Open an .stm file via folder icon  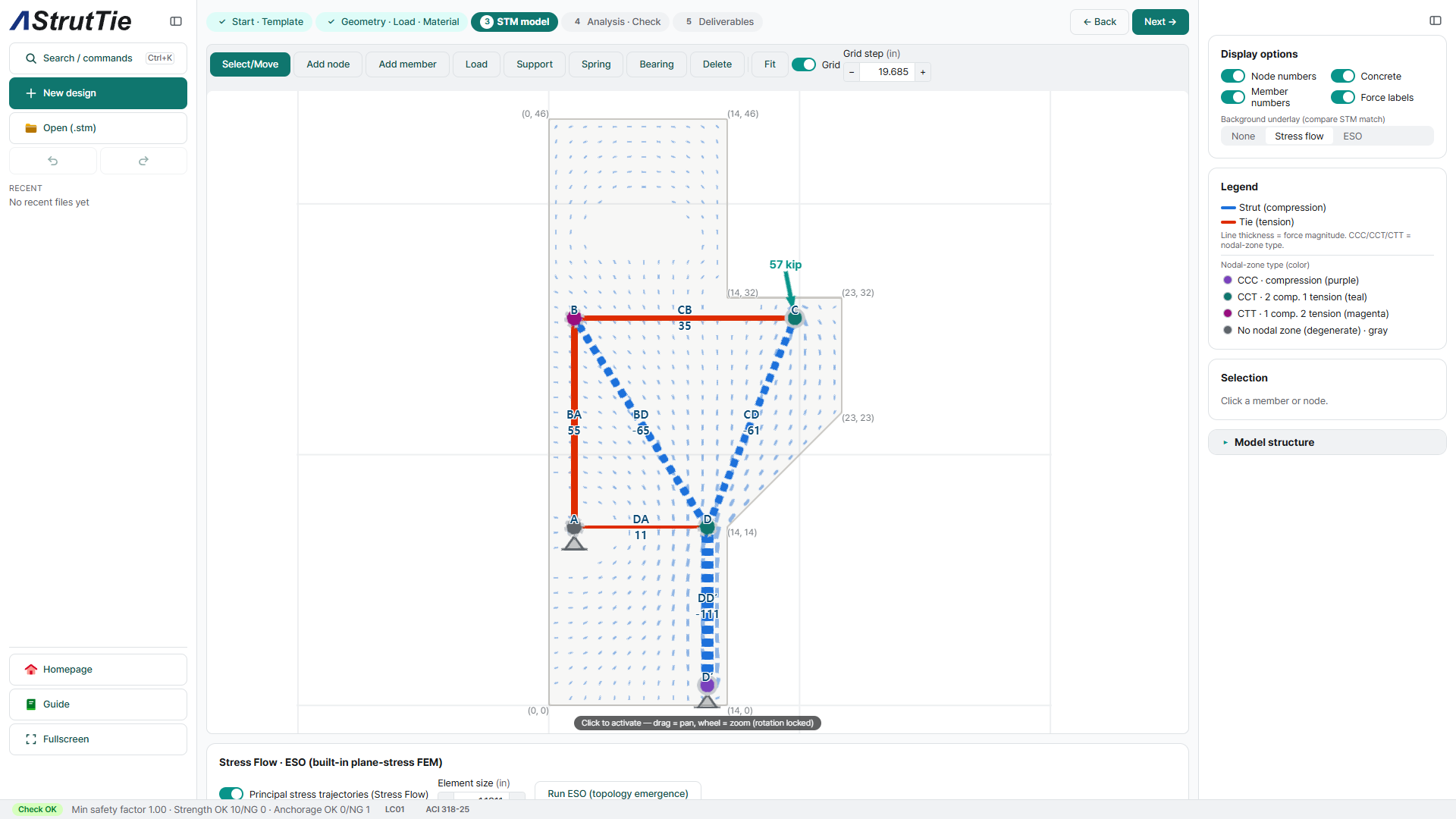31,128
